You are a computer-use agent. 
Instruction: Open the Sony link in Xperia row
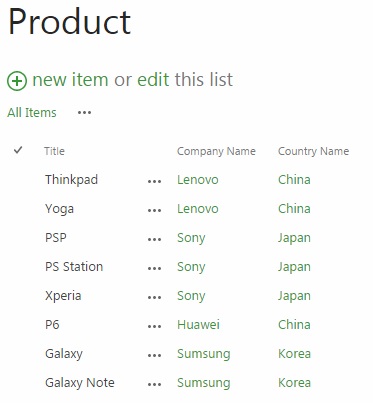[x=191, y=296]
